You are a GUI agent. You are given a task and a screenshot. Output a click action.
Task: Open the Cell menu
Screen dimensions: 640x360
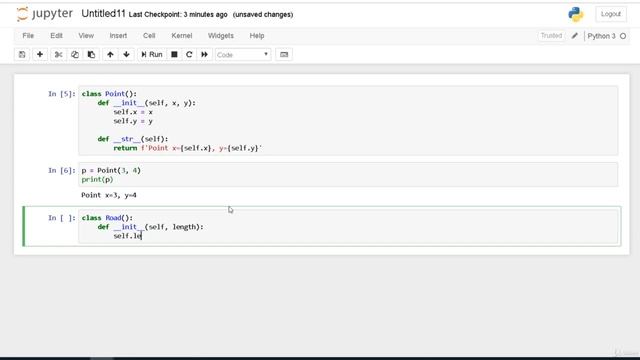[149, 36]
